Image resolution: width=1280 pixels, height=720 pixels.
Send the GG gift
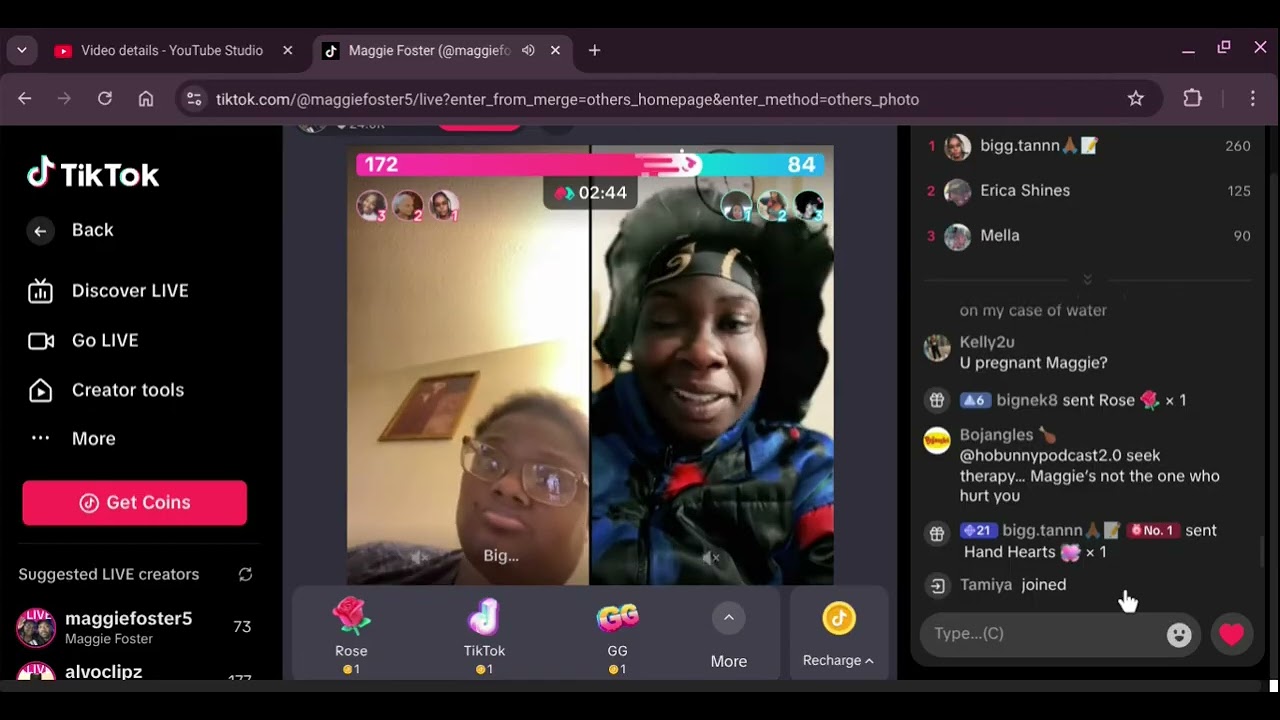tap(617, 634)
